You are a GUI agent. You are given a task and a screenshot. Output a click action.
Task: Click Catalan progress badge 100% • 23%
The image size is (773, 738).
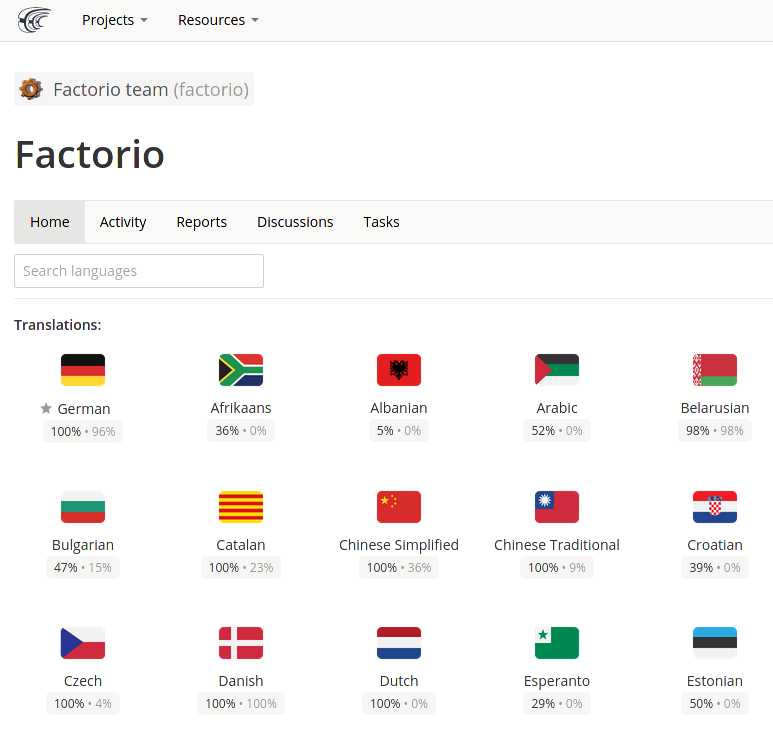pyautogui.click(x=241, y=567)
